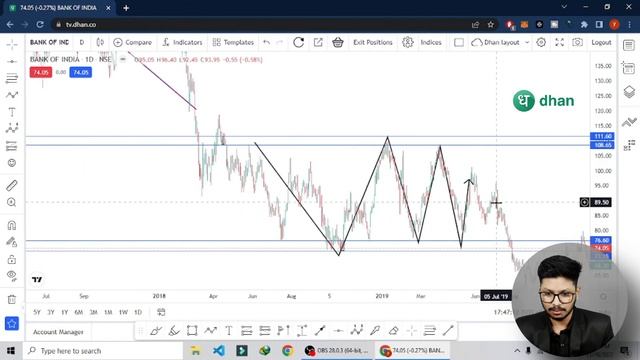Toggle lock all drawing tools
The image size is (640, 360).
[x=12, y=259]
